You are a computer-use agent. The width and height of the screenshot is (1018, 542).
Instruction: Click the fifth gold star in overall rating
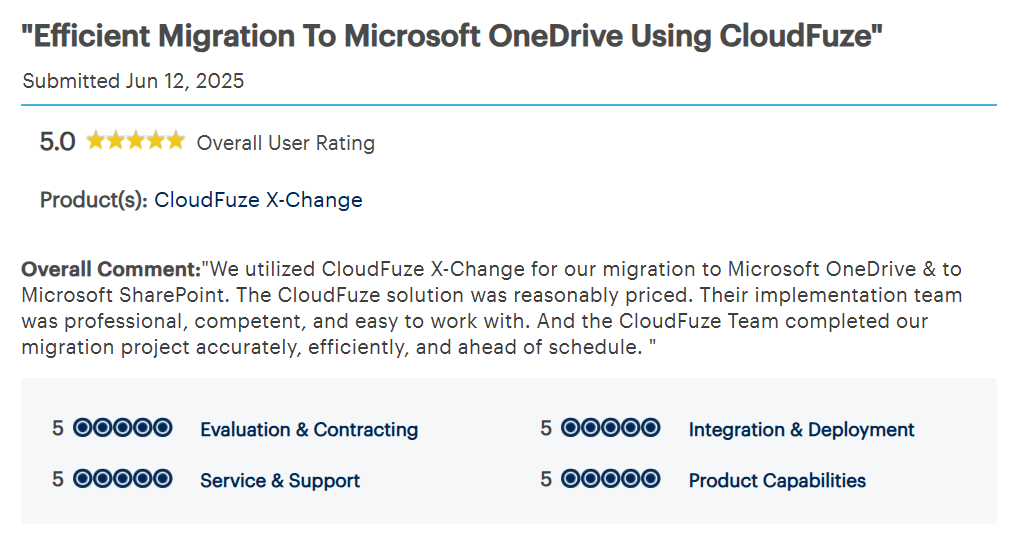click(x=176, y=141)
